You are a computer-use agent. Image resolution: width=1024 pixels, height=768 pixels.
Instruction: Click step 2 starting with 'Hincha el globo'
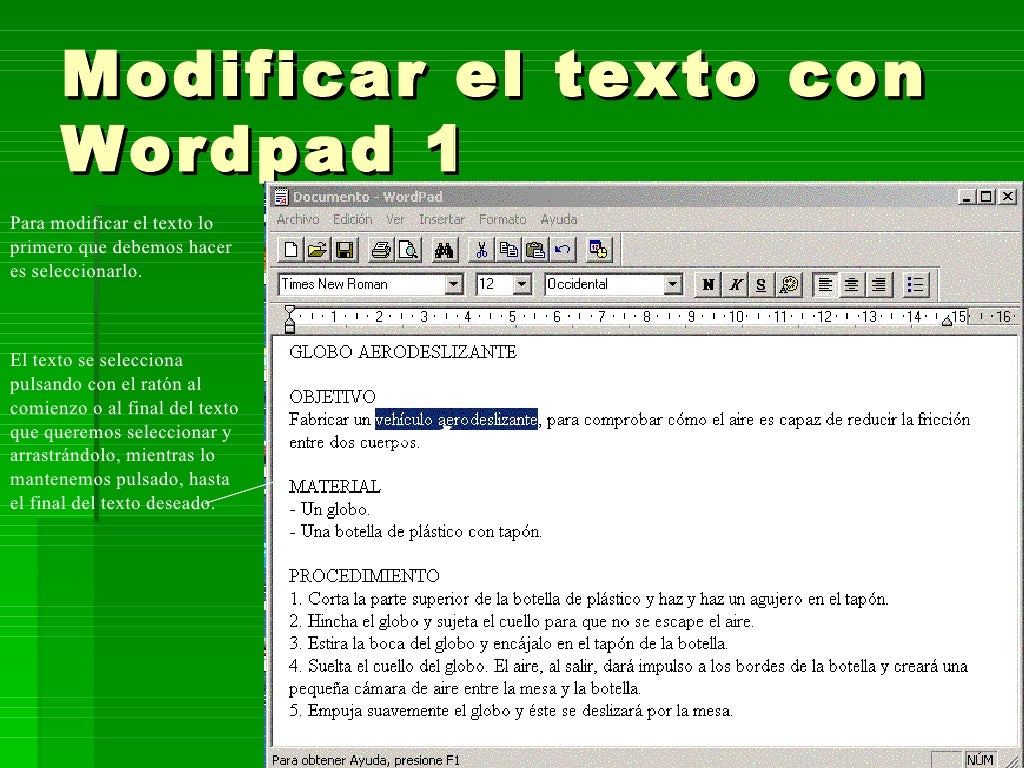[x=521, y=621]
